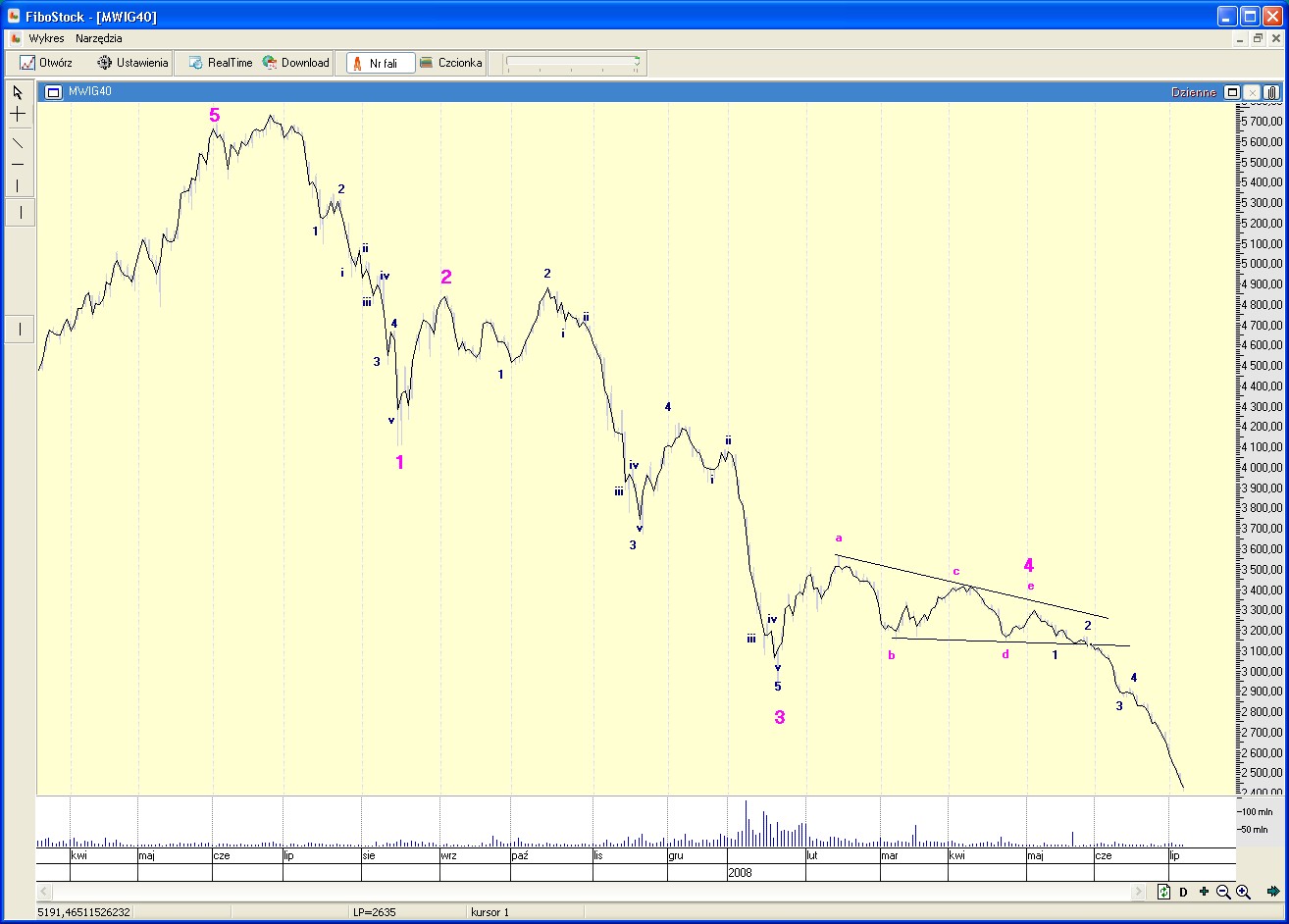Click the Download toolbar button
Image resolution: width=1289 pixels, height=924 pixels.
[295, 63]
